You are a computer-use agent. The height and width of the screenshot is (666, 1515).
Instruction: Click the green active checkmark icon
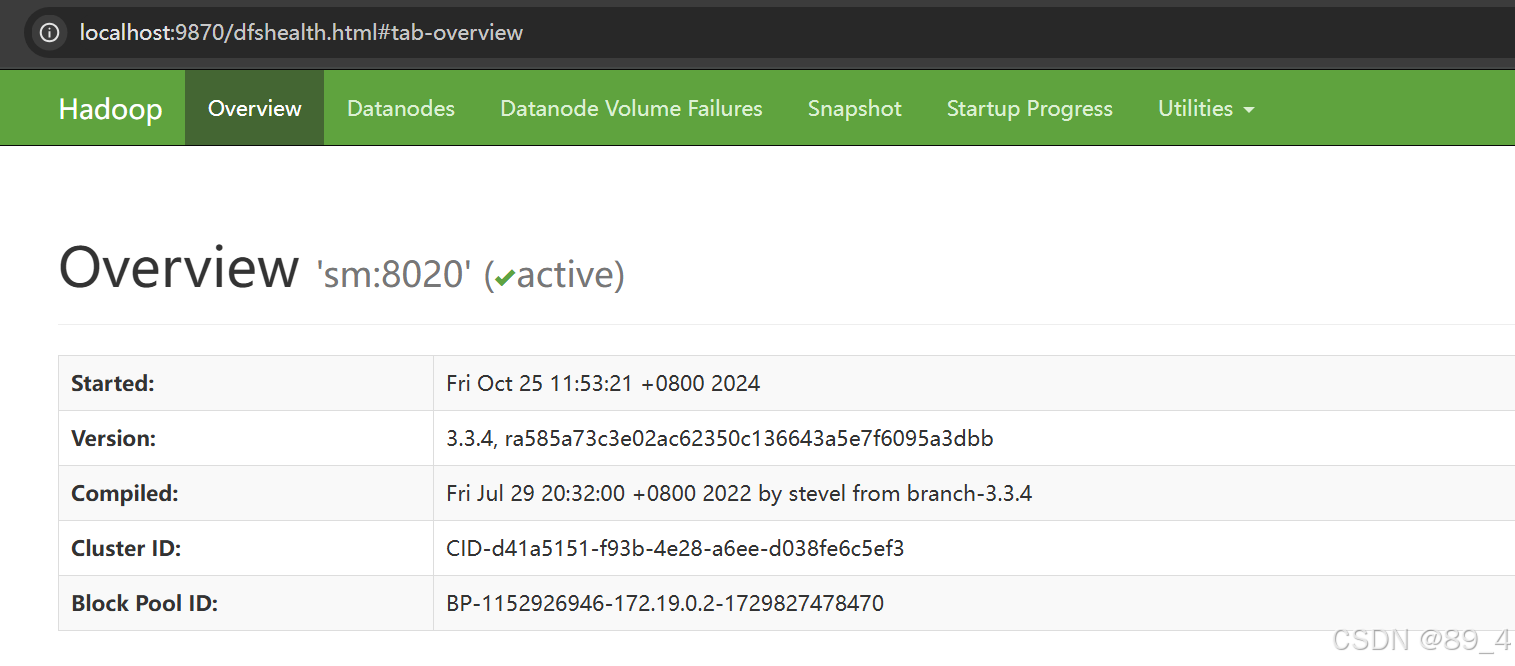click(505, 278)
